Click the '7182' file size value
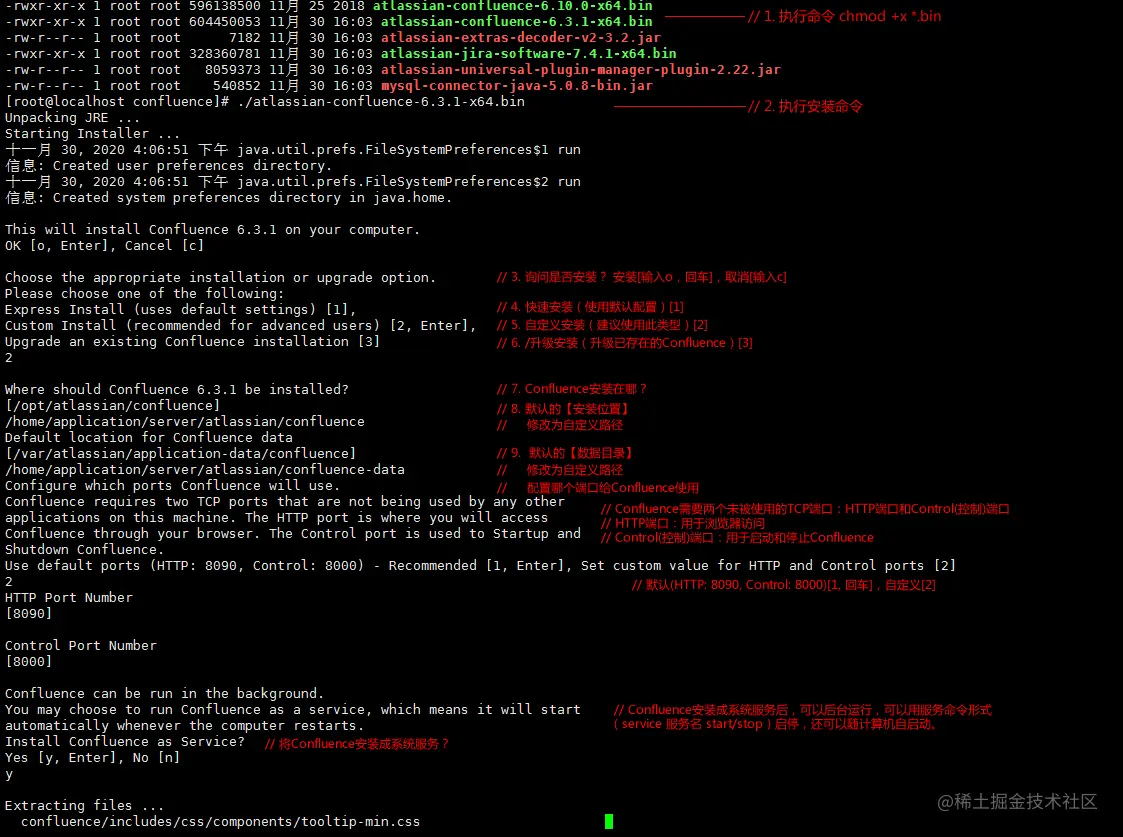Viewport: 1123px width, 837px height. (245, 37)
